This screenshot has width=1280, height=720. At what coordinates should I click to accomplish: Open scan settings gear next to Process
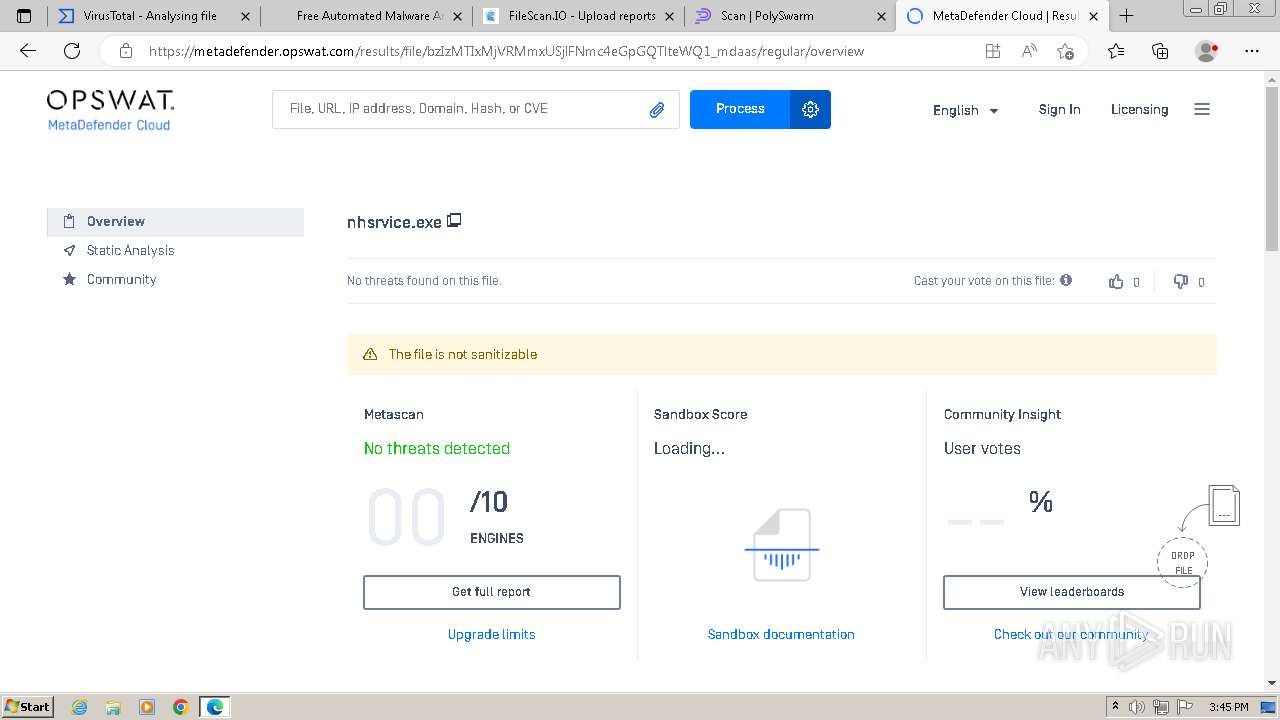[810, 109]
